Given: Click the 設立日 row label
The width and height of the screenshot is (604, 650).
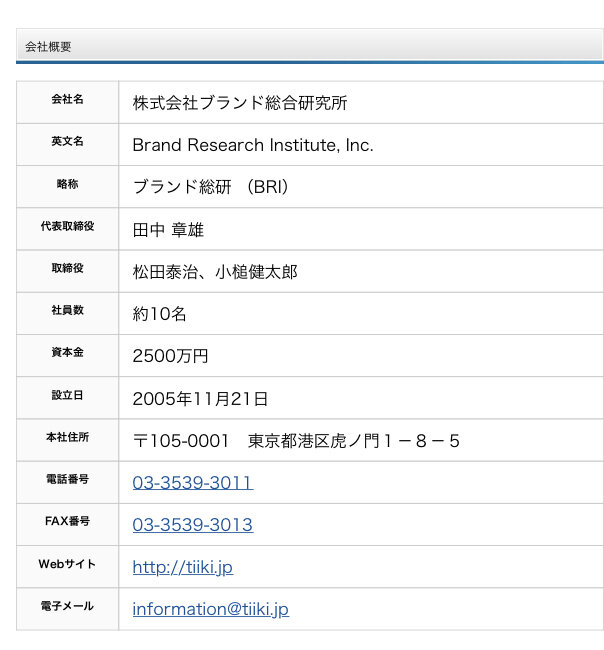Looking at the screenshot, I should 67,395.
